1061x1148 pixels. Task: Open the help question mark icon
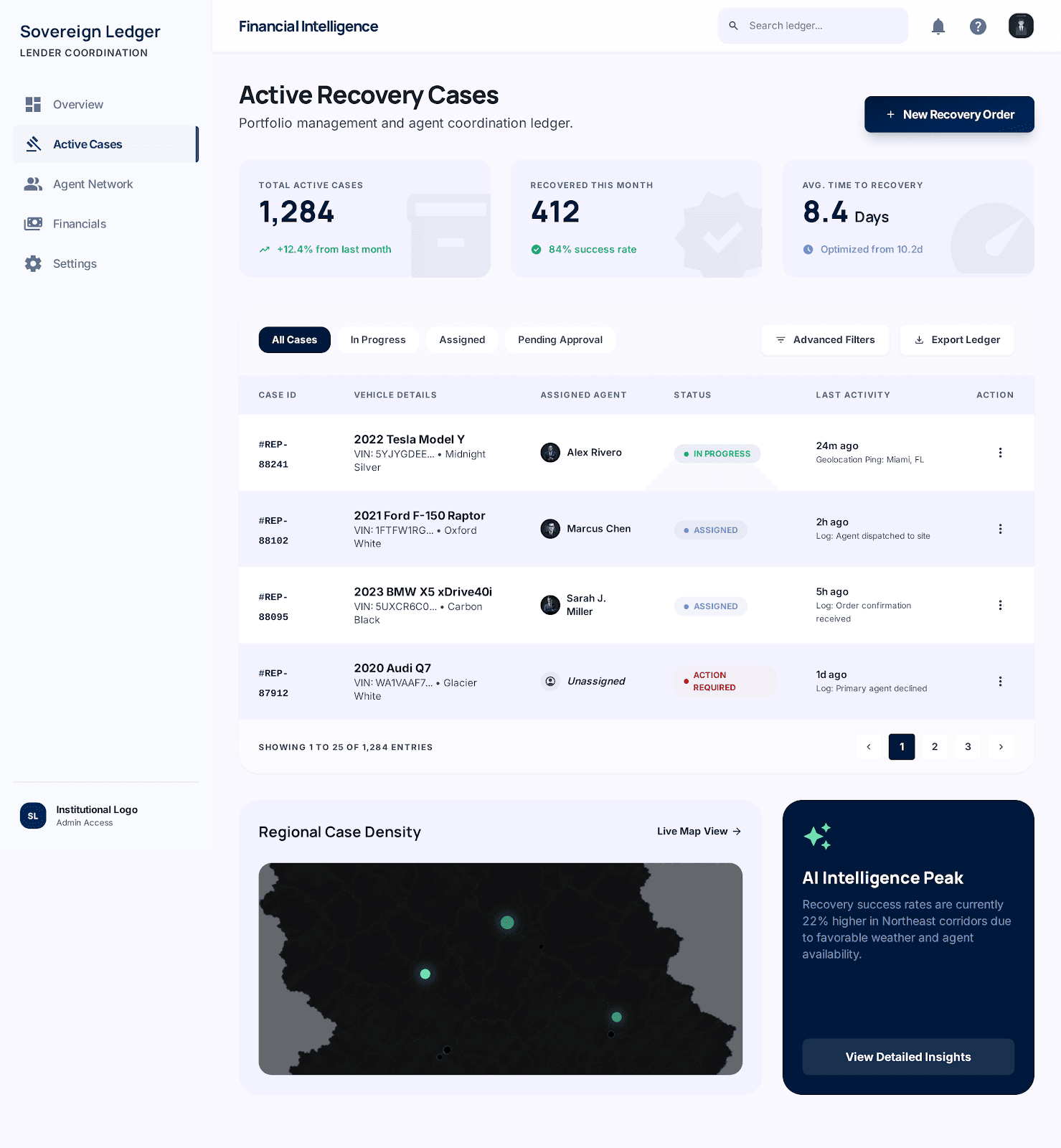click(978, 27)
